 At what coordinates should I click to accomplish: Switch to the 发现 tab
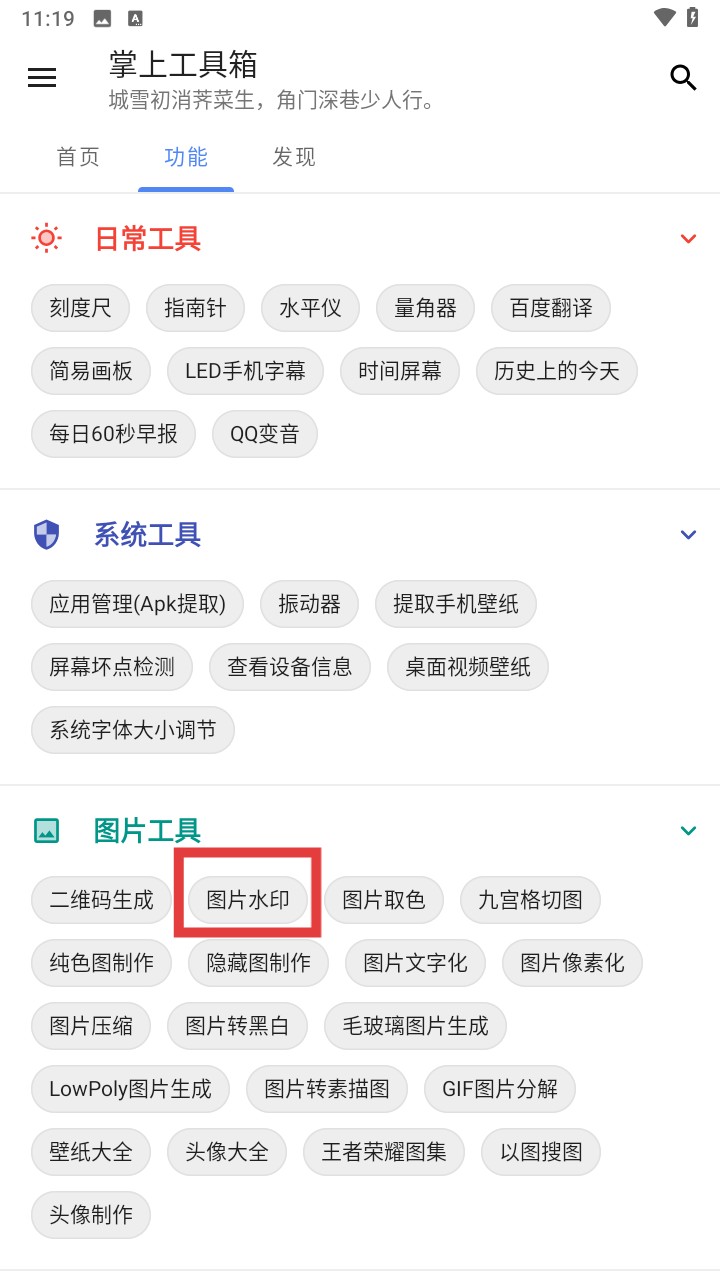pos(294,157)
